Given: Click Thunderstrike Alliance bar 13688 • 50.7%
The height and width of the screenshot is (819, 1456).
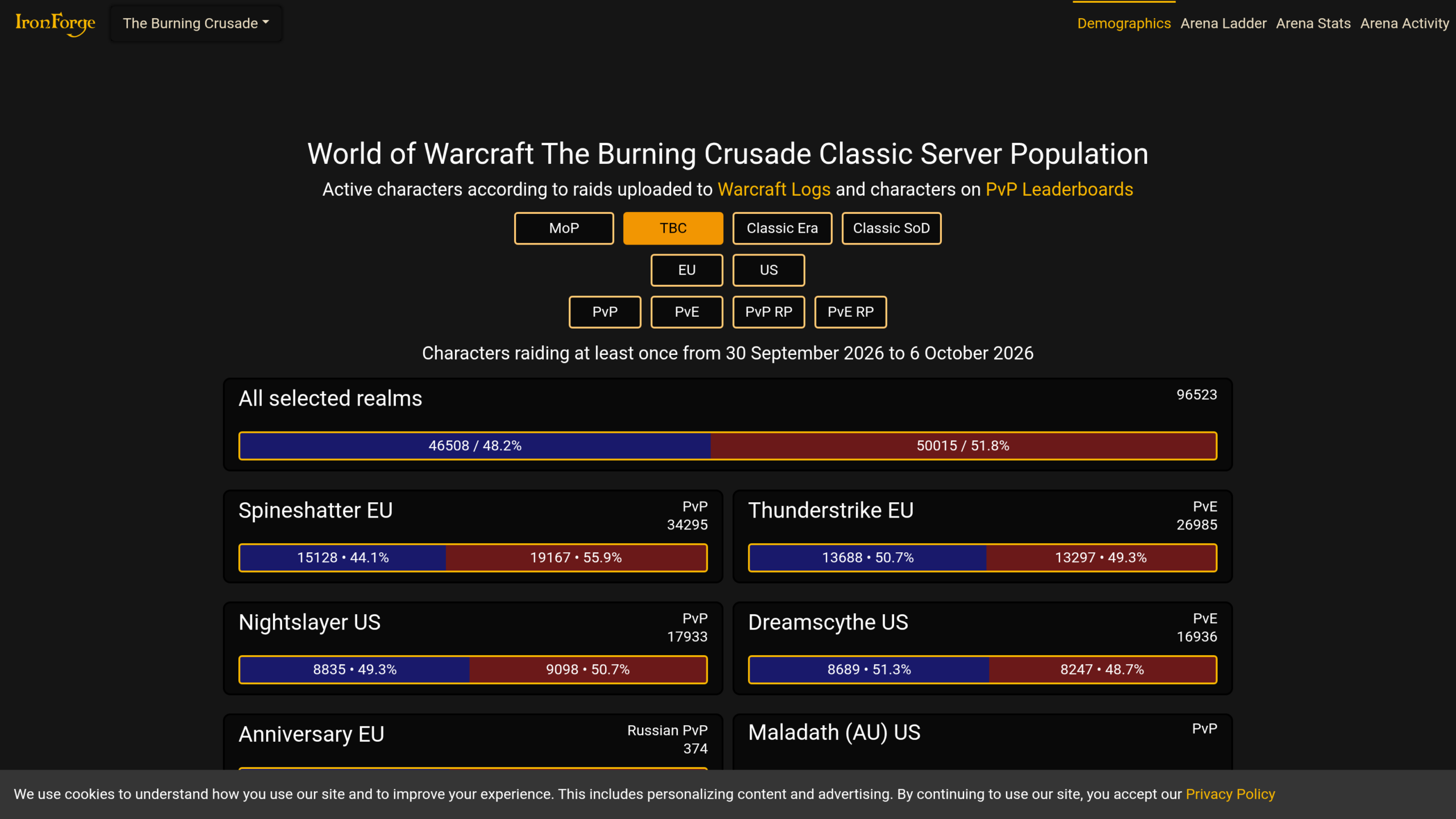Looking at the screenshot, I should [x=868, y=557].
